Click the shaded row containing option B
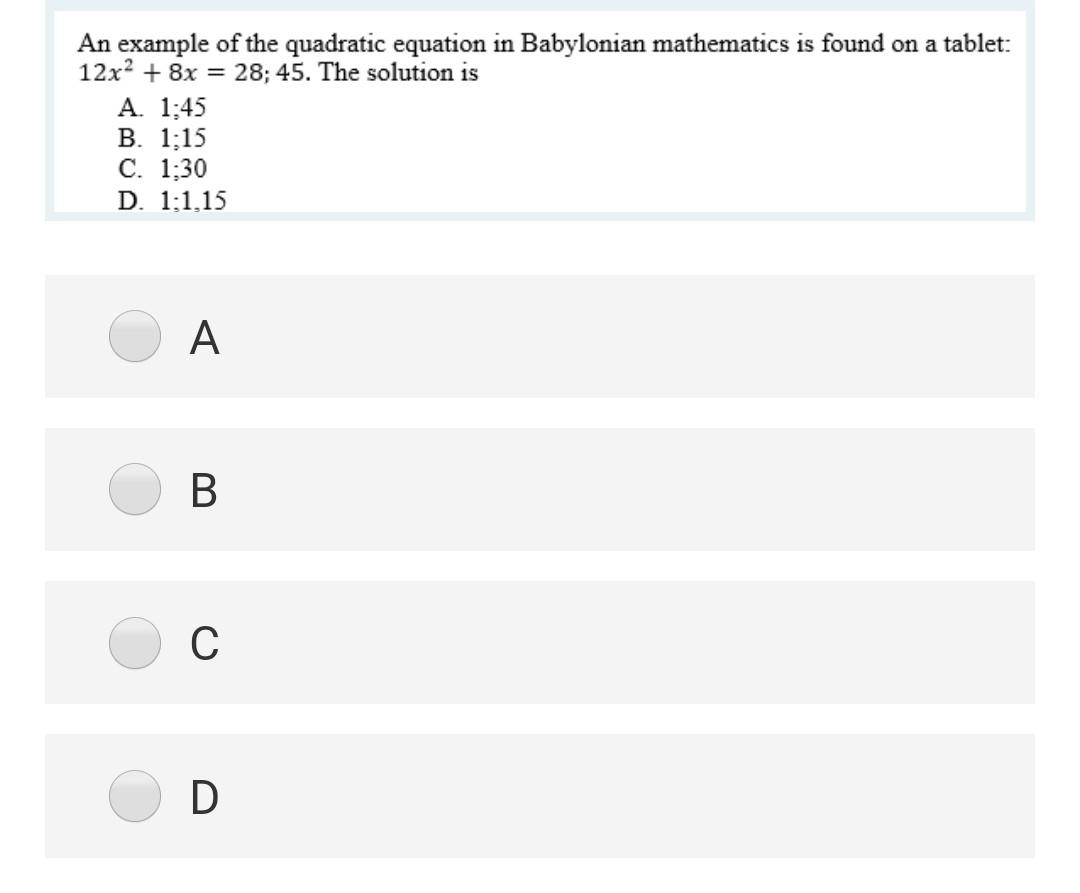1080x893 pixels. pyautogui.click(x=540, y=489)
